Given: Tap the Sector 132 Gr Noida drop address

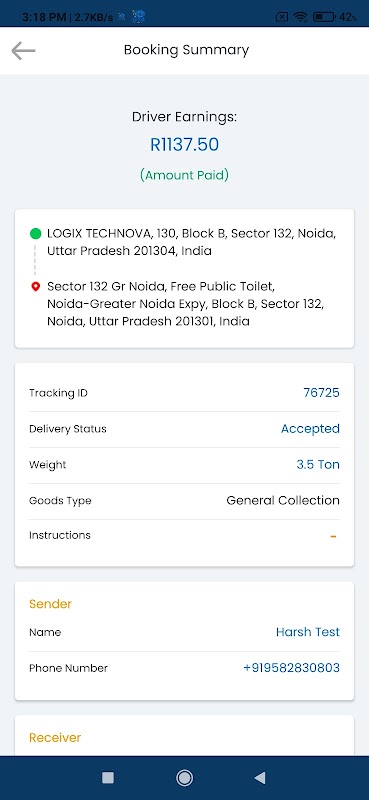Looking at the screenshot, I should (x=185, y=304).
